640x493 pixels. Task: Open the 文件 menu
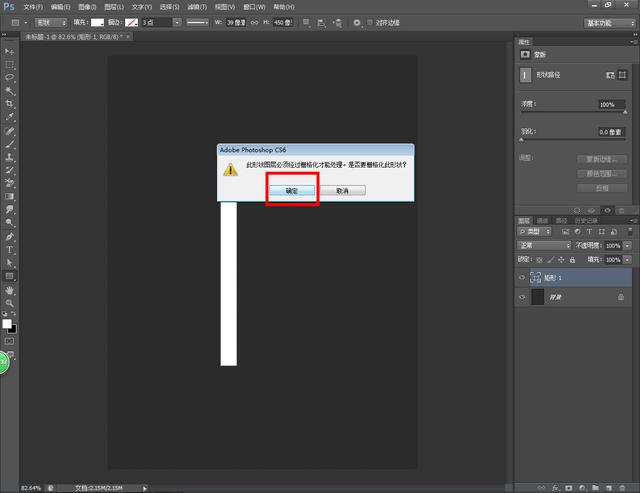click(33, 6)
